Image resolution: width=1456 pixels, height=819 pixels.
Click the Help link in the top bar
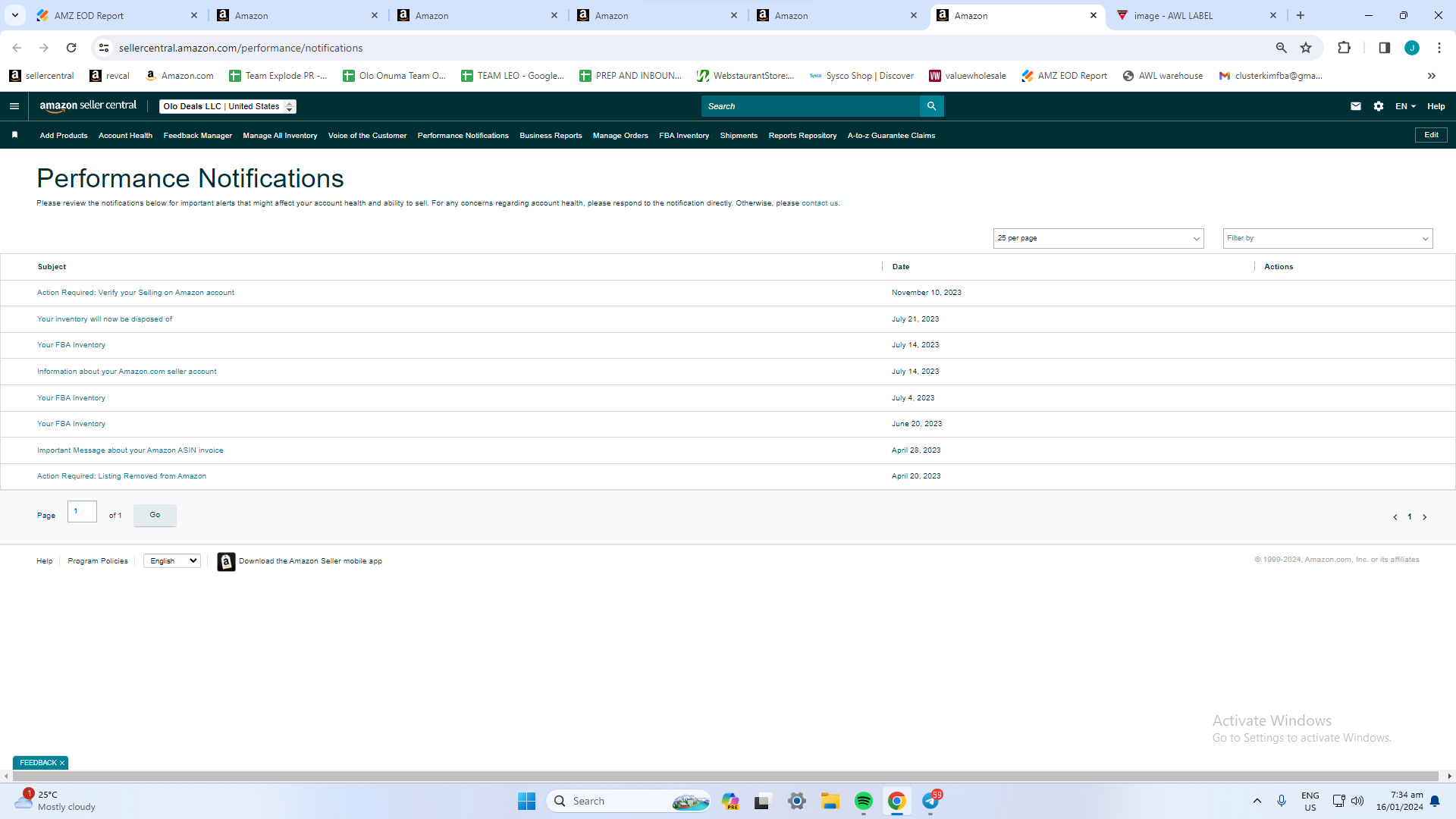pos(1436,106)
